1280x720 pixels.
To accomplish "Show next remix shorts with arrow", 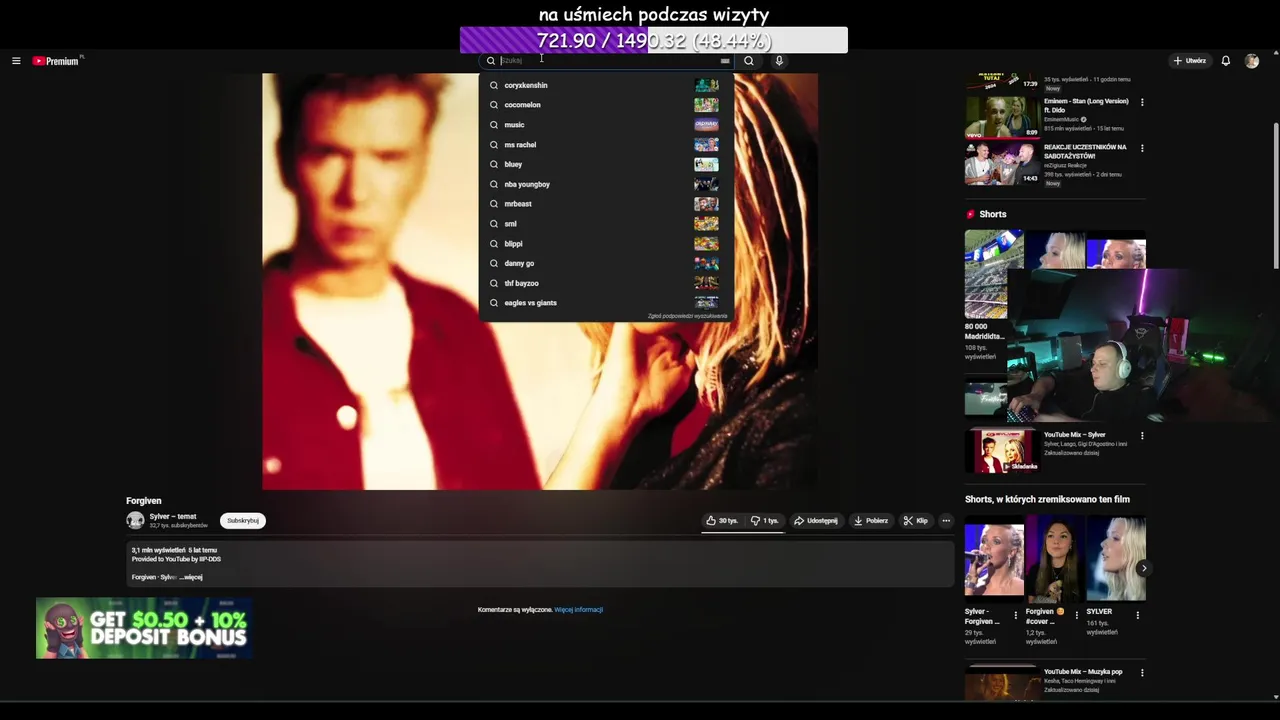I will click(x=1144, y=568).
